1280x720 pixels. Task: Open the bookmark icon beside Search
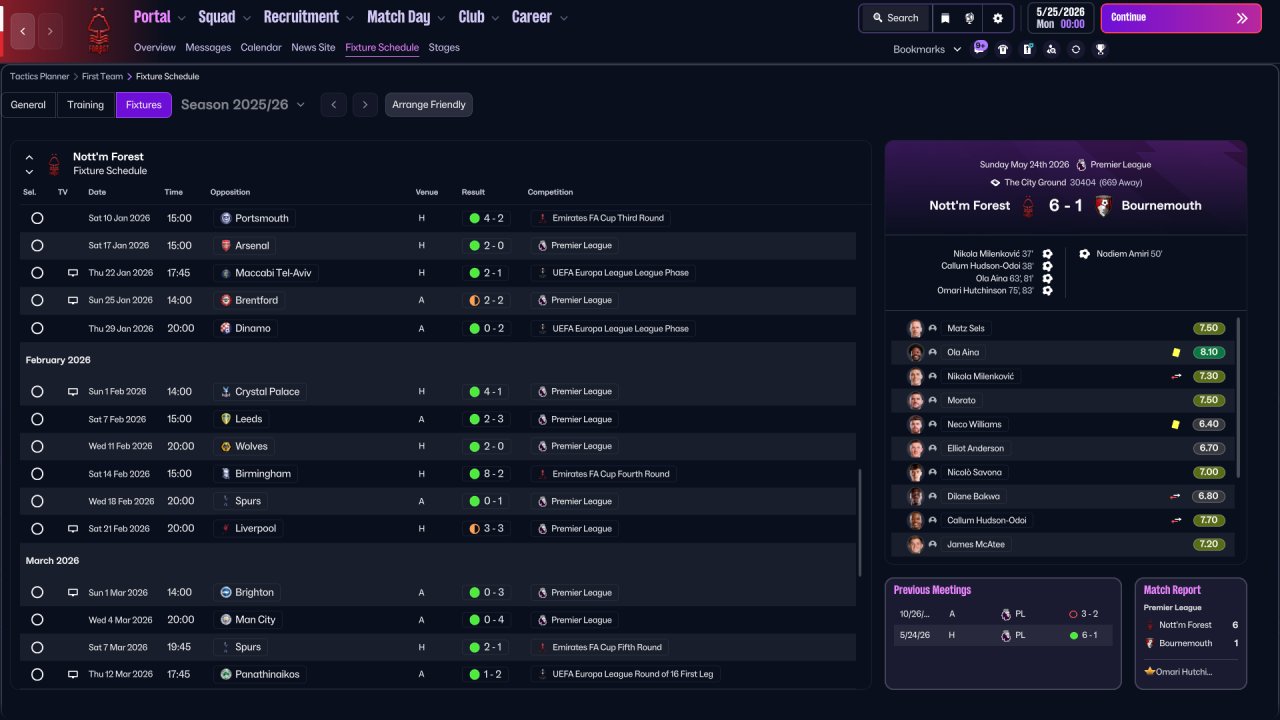point(945,18)
